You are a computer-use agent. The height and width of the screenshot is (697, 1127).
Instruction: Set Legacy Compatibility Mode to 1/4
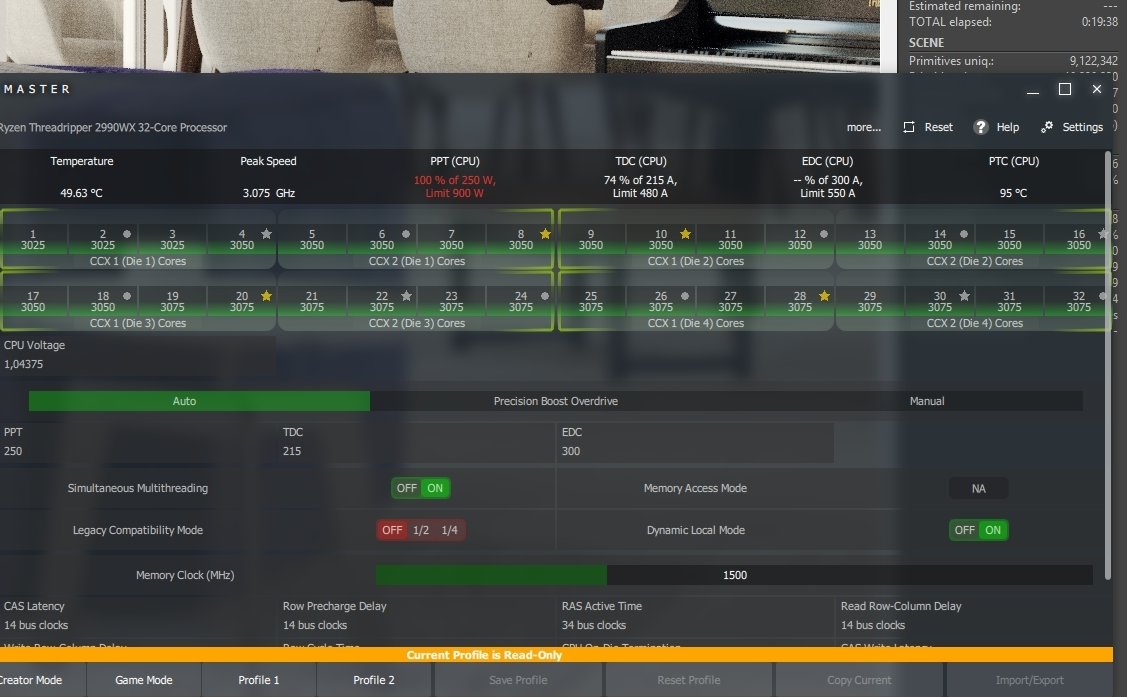(449, 530)
